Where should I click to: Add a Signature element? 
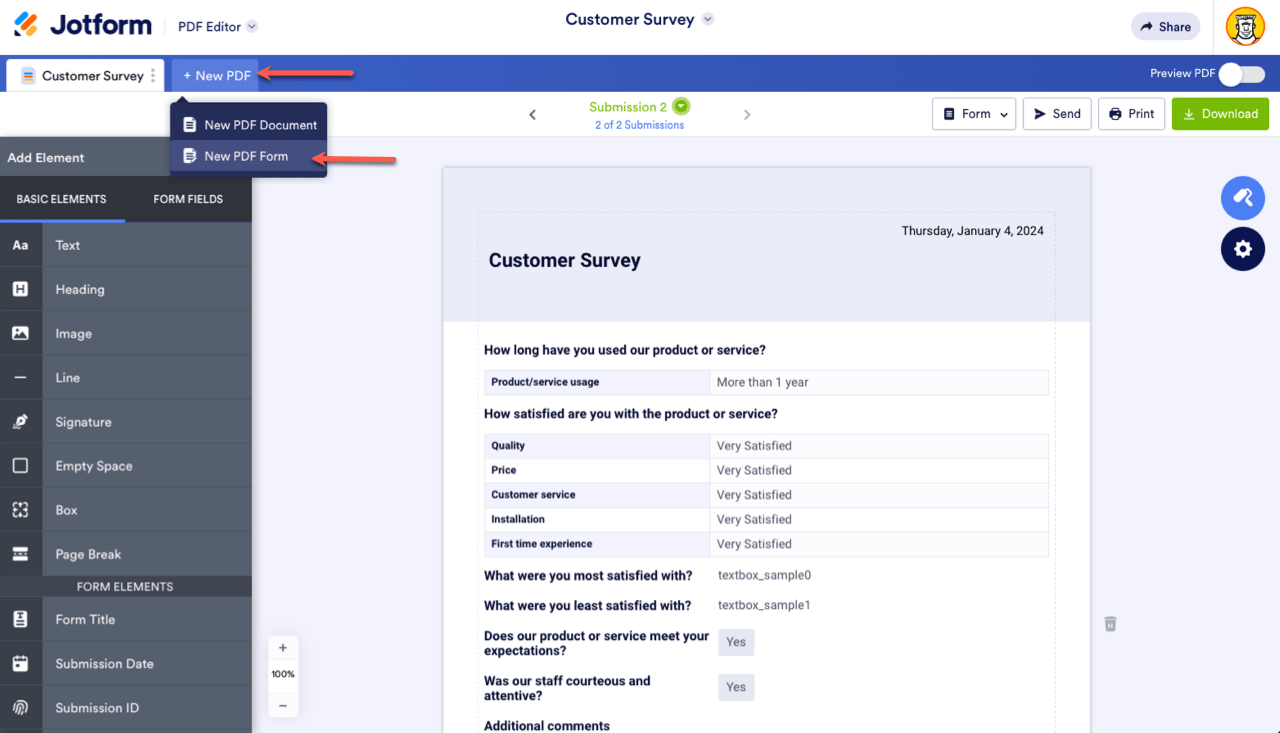pyautogui.click(x=126, y=422)
